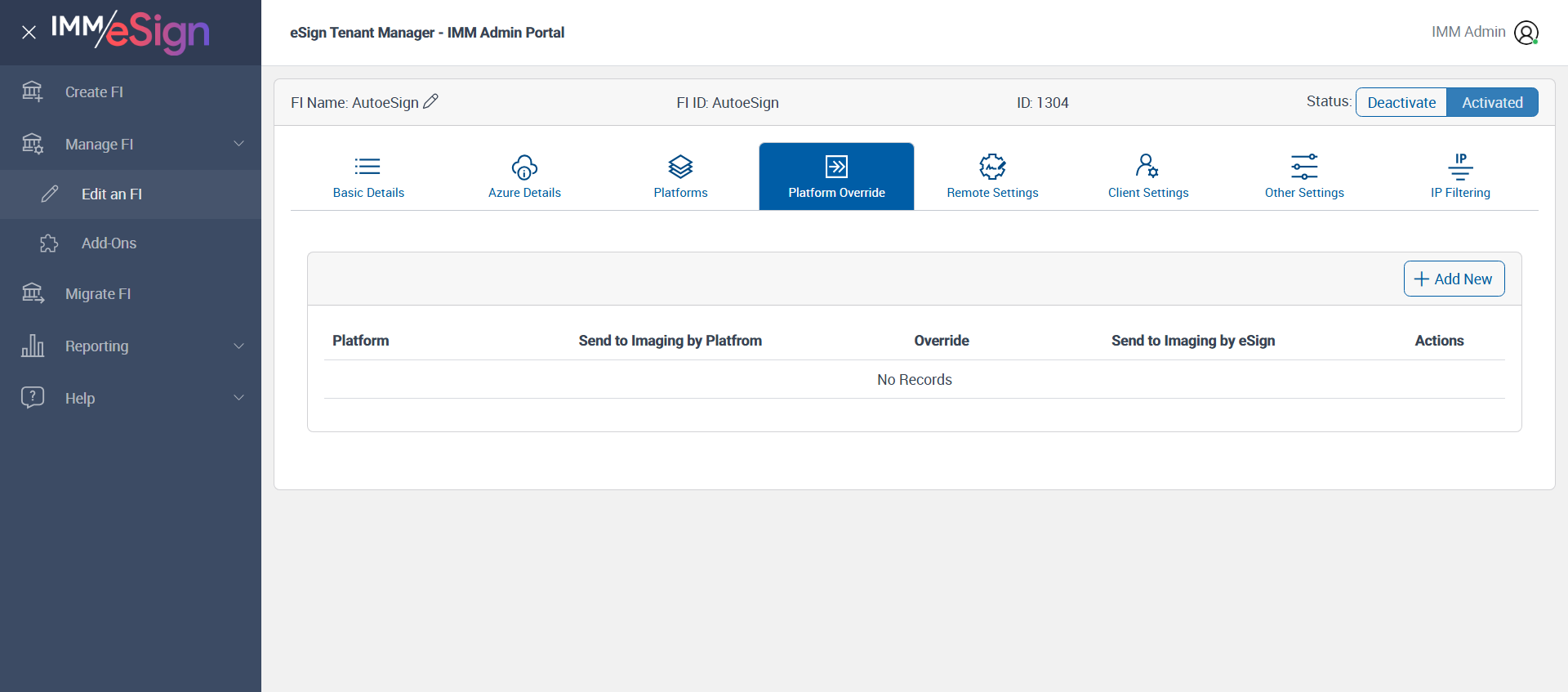The height and width of the screenshot is (692, 1568).
Task: Click the Add-Ons puzzle piece icon
Action: pos(49,243)
